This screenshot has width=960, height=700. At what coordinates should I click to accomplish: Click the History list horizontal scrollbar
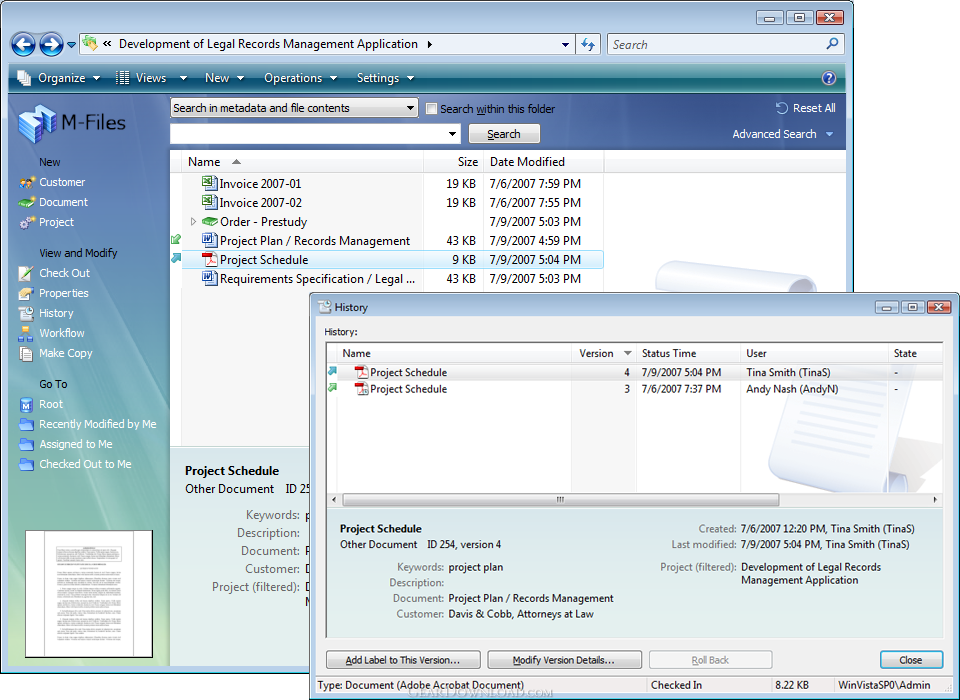pos(634,500)
